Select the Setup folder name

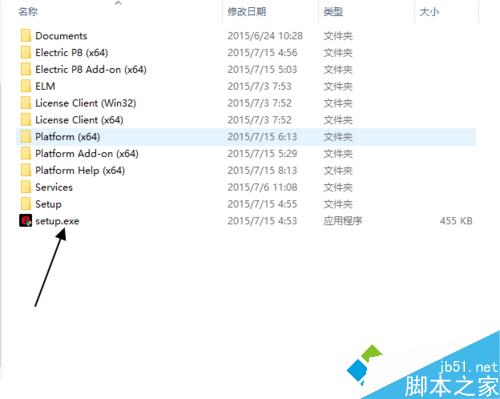48,204
